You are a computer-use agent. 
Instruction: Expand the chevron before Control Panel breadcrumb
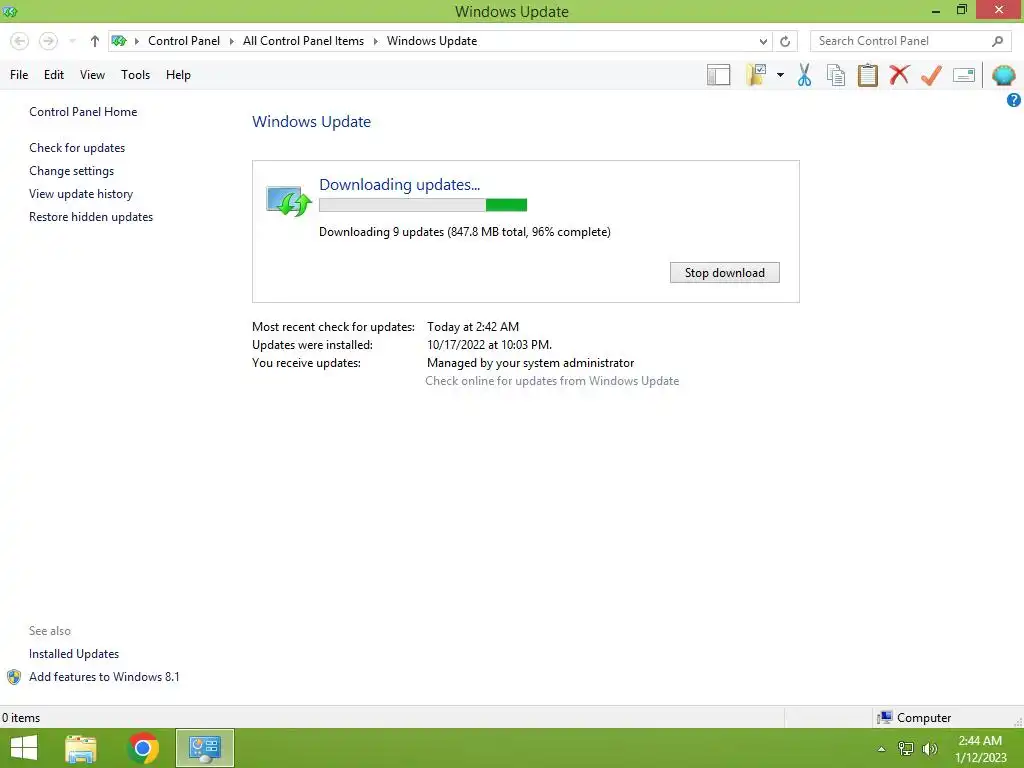point(136,41)
